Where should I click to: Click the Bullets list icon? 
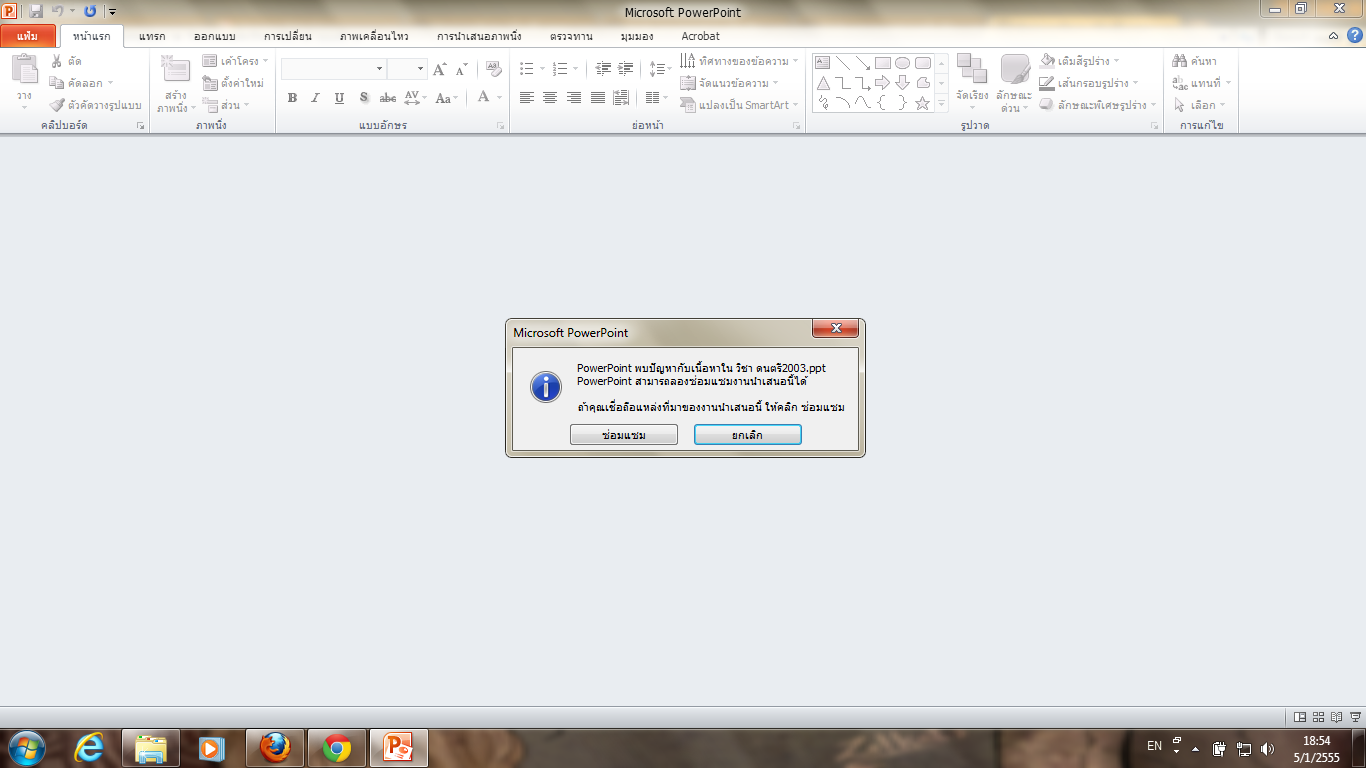pyautogui.click(x=527, y=69)
